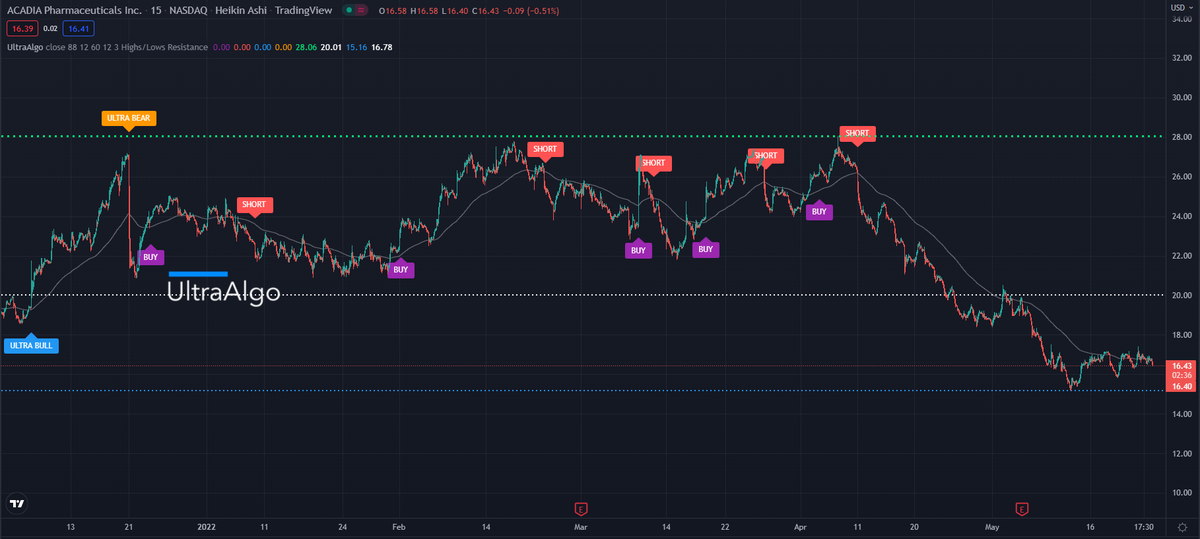Click the BUY signal near Feb

click(x=400, y=268)
